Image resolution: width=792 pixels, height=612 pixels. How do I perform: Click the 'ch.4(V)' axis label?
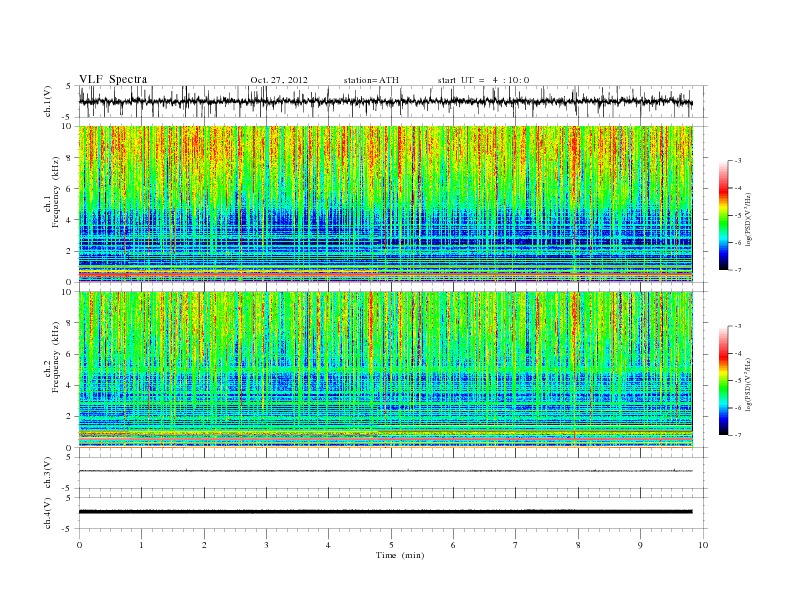tap(48, 513)
